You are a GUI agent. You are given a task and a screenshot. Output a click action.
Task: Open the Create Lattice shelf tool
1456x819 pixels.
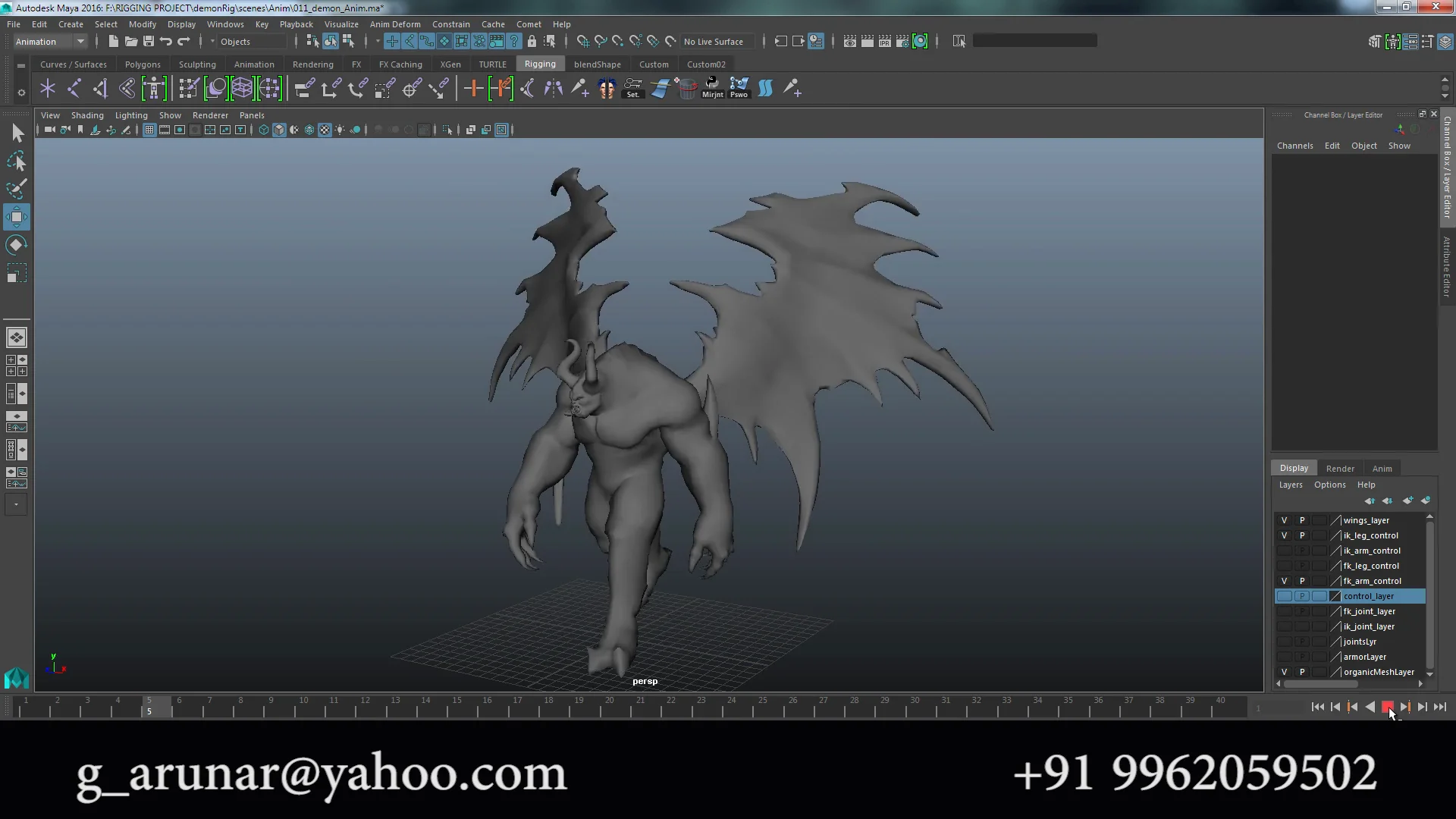pos(242,89)
